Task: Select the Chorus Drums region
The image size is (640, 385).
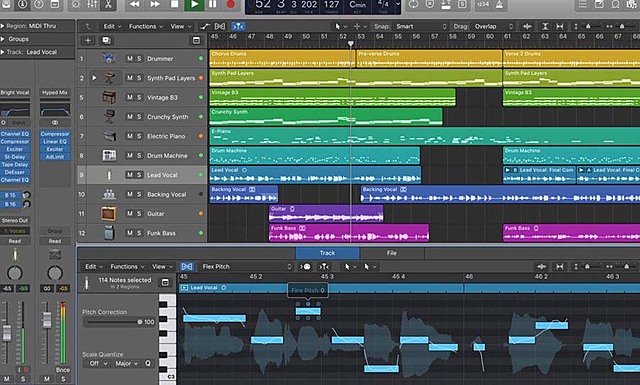Action: (x=282, y=59)
